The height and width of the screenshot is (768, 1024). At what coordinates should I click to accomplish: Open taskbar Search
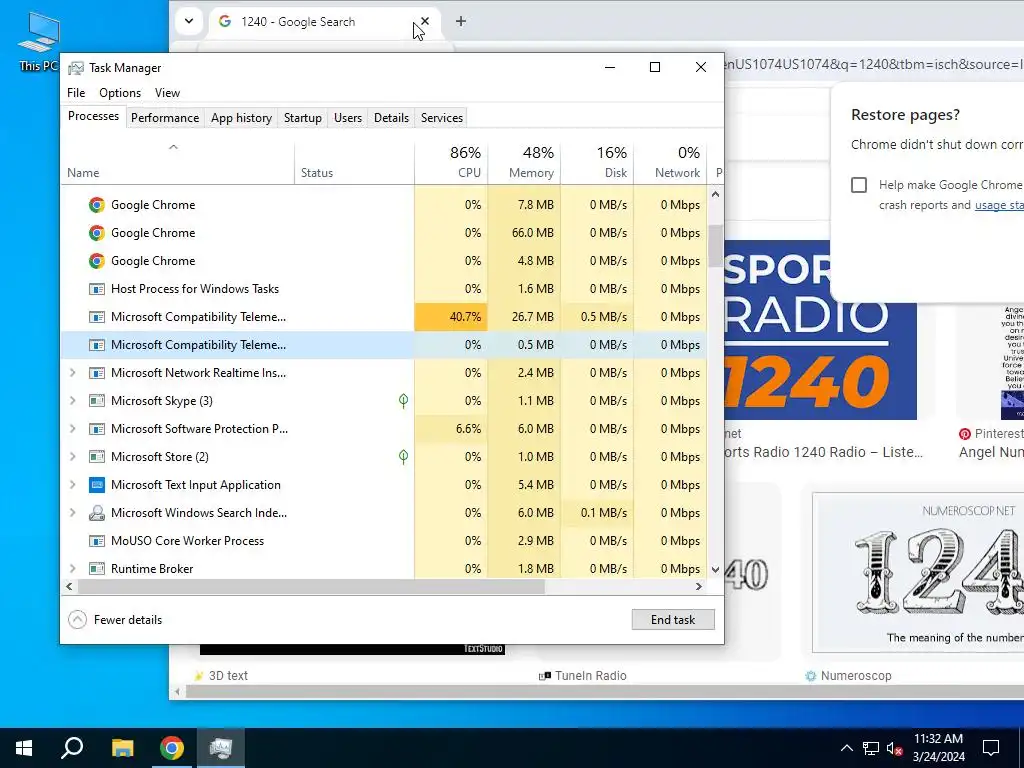tap(72, 748)
